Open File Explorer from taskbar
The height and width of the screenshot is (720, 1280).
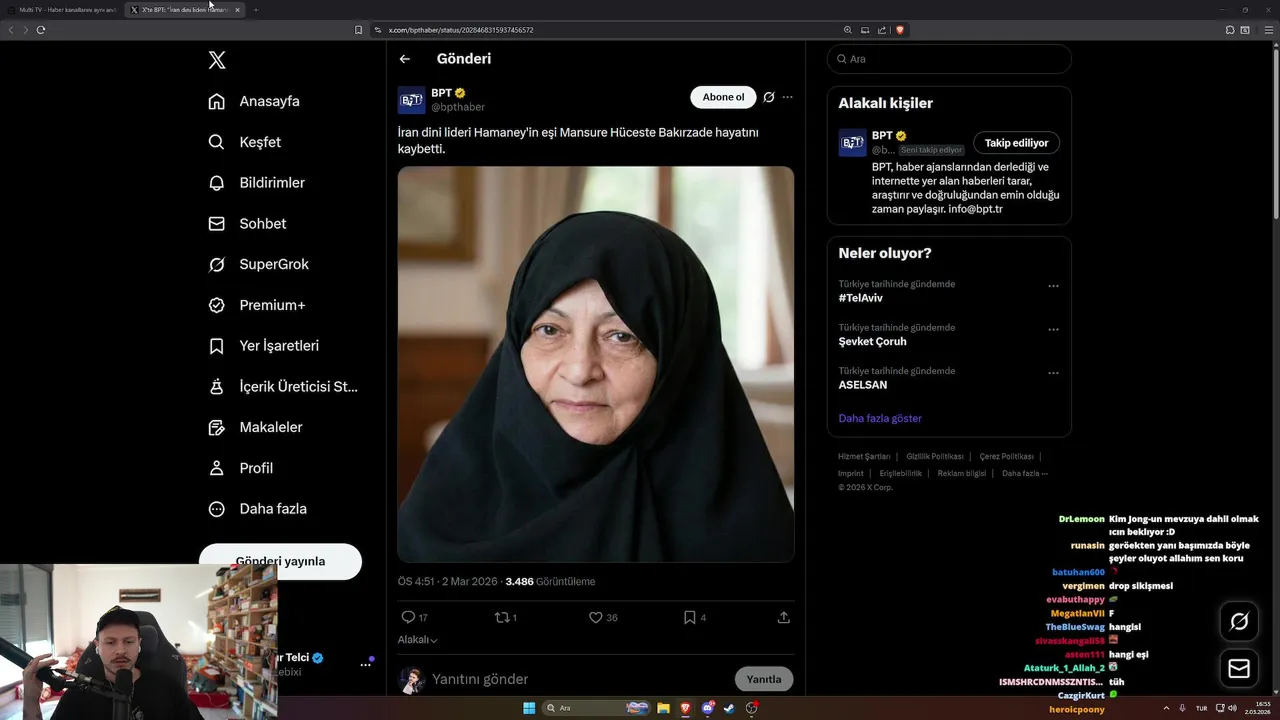pos(663,708)
